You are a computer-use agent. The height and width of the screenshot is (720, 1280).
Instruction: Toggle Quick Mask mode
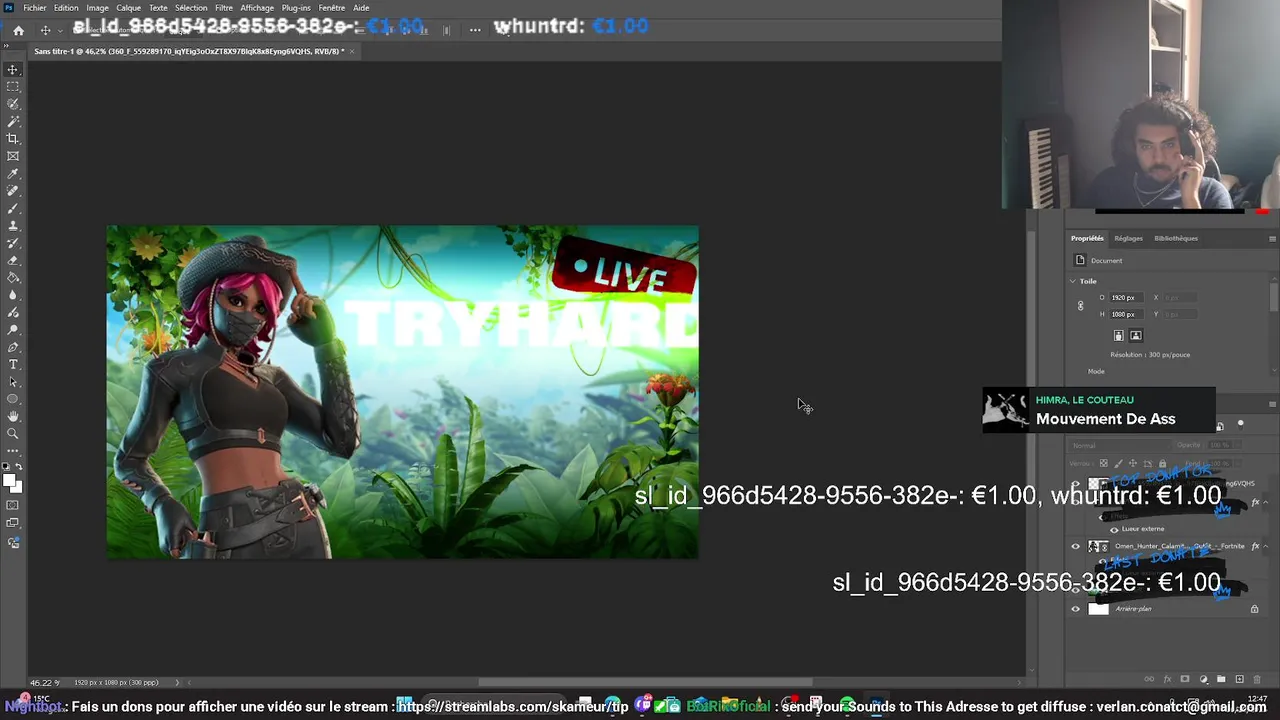tap(13, 504)
